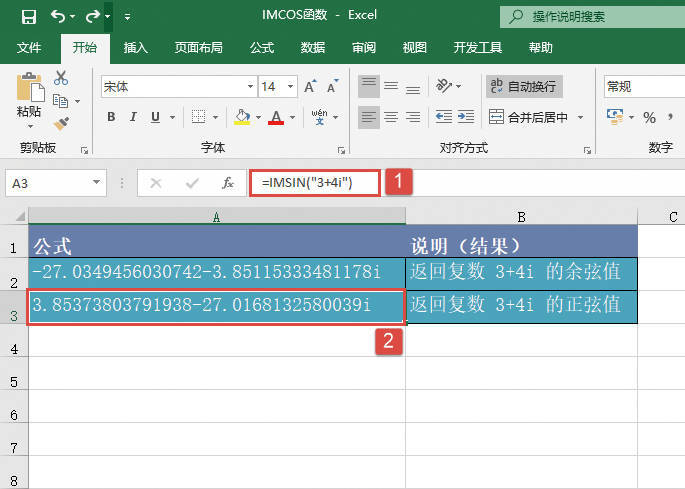
Task: Click the Save icon in title bar
Action: [x=28, y=16]
